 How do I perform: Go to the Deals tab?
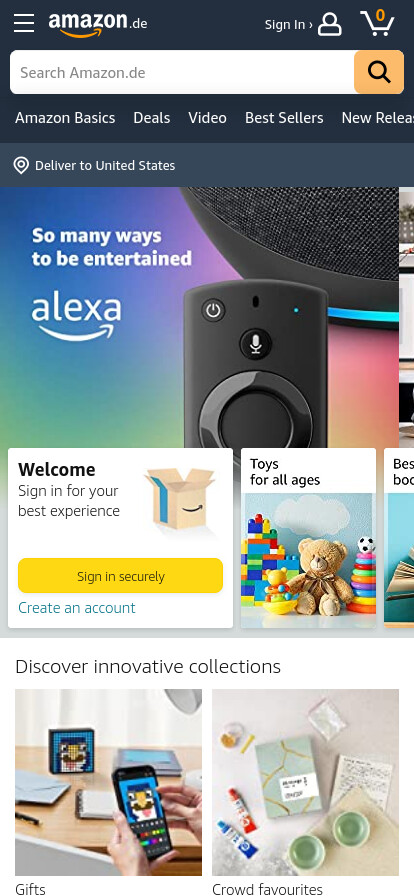(x=152, y=118)
